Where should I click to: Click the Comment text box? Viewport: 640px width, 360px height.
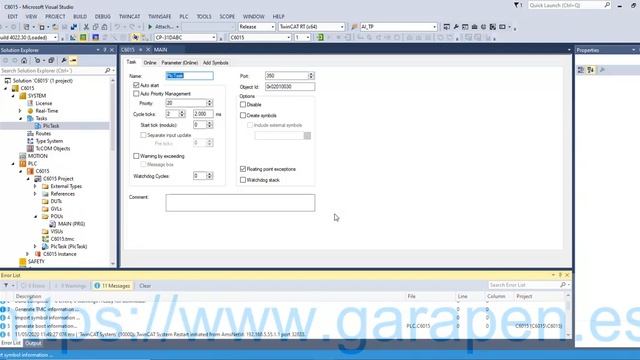pos(240,203)
